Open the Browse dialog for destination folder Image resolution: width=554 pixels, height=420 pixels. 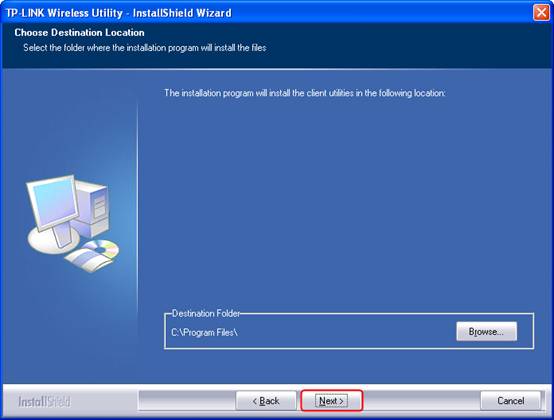click(x=486, y=331)
